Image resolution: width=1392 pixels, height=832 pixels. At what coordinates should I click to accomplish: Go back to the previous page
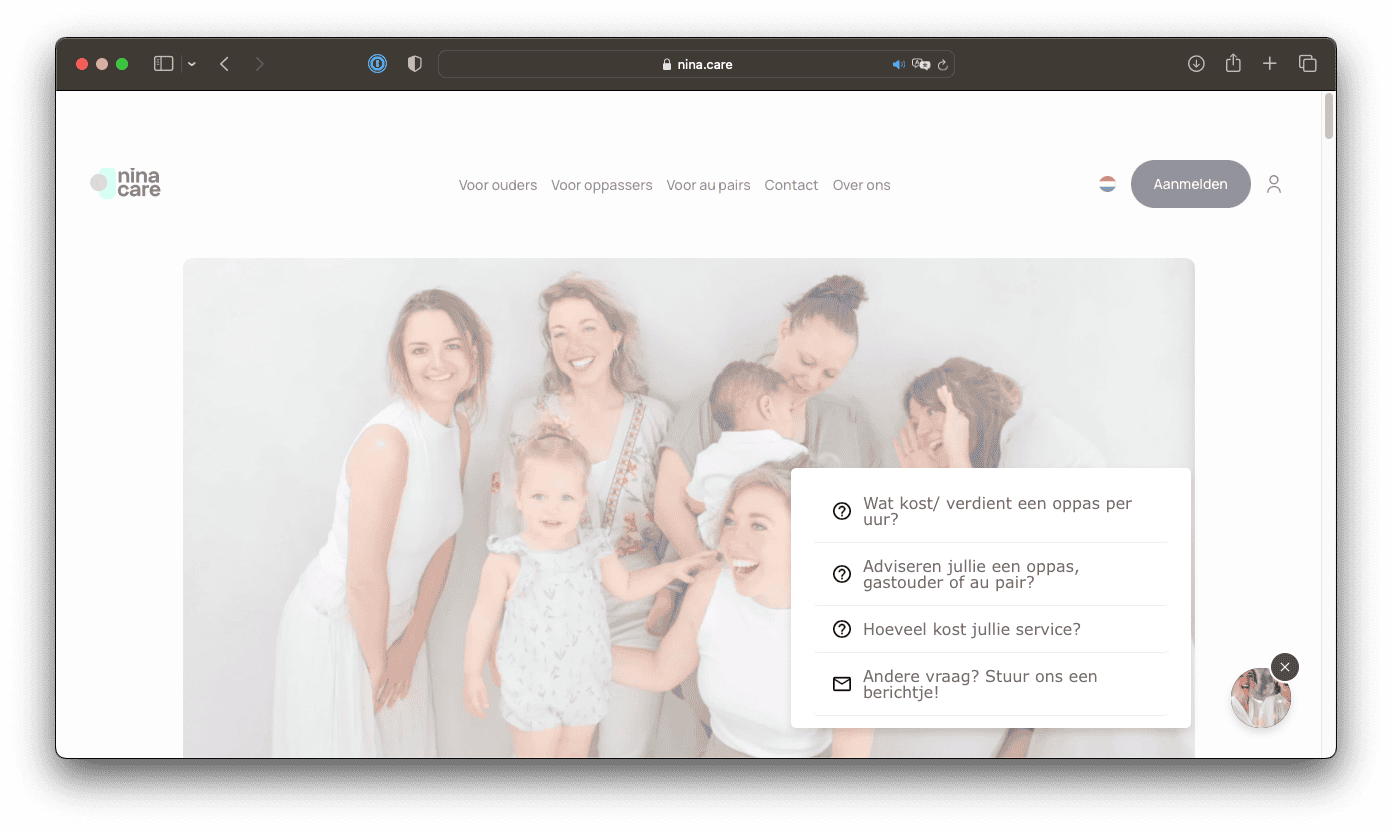[224, 64]
